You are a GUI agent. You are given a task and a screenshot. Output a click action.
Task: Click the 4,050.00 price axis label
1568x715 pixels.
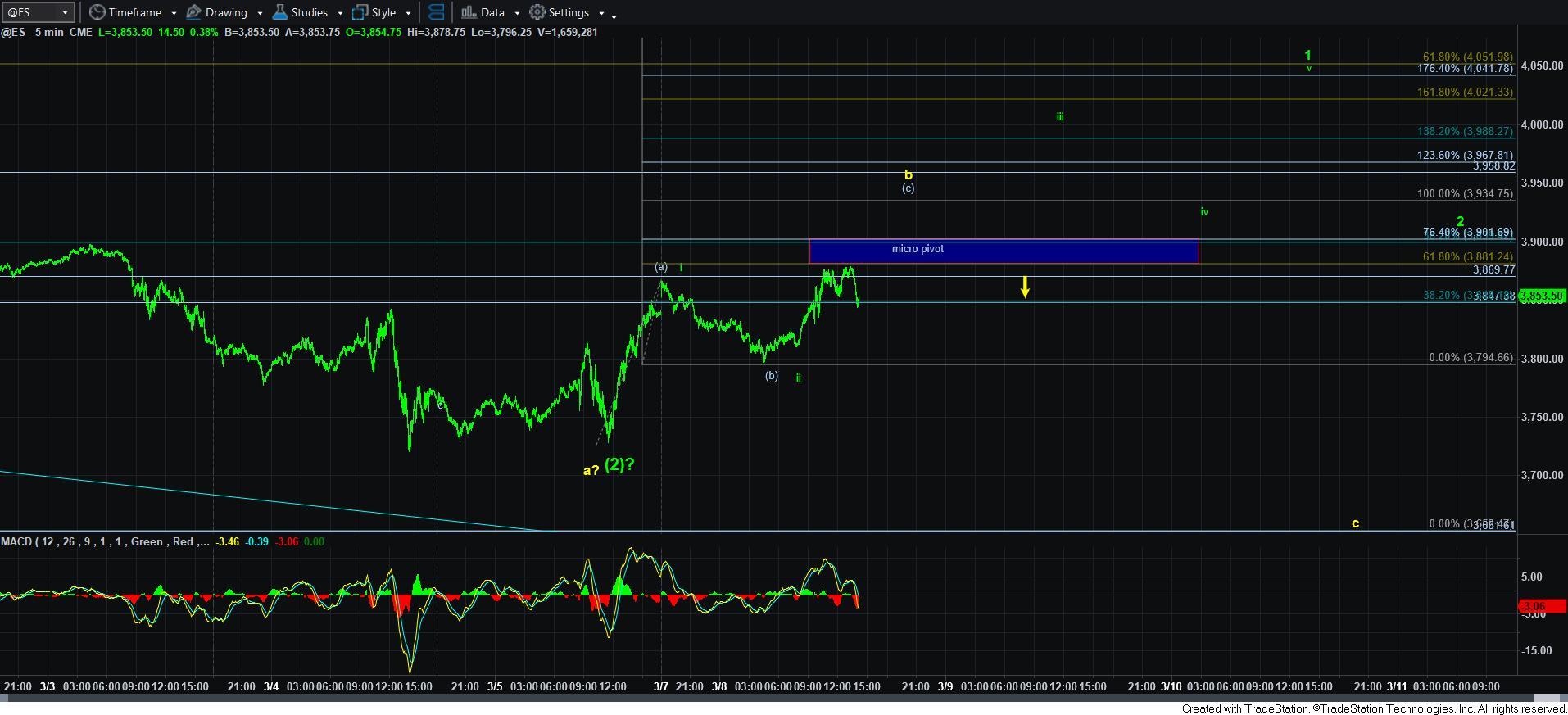click(1543, 66)
